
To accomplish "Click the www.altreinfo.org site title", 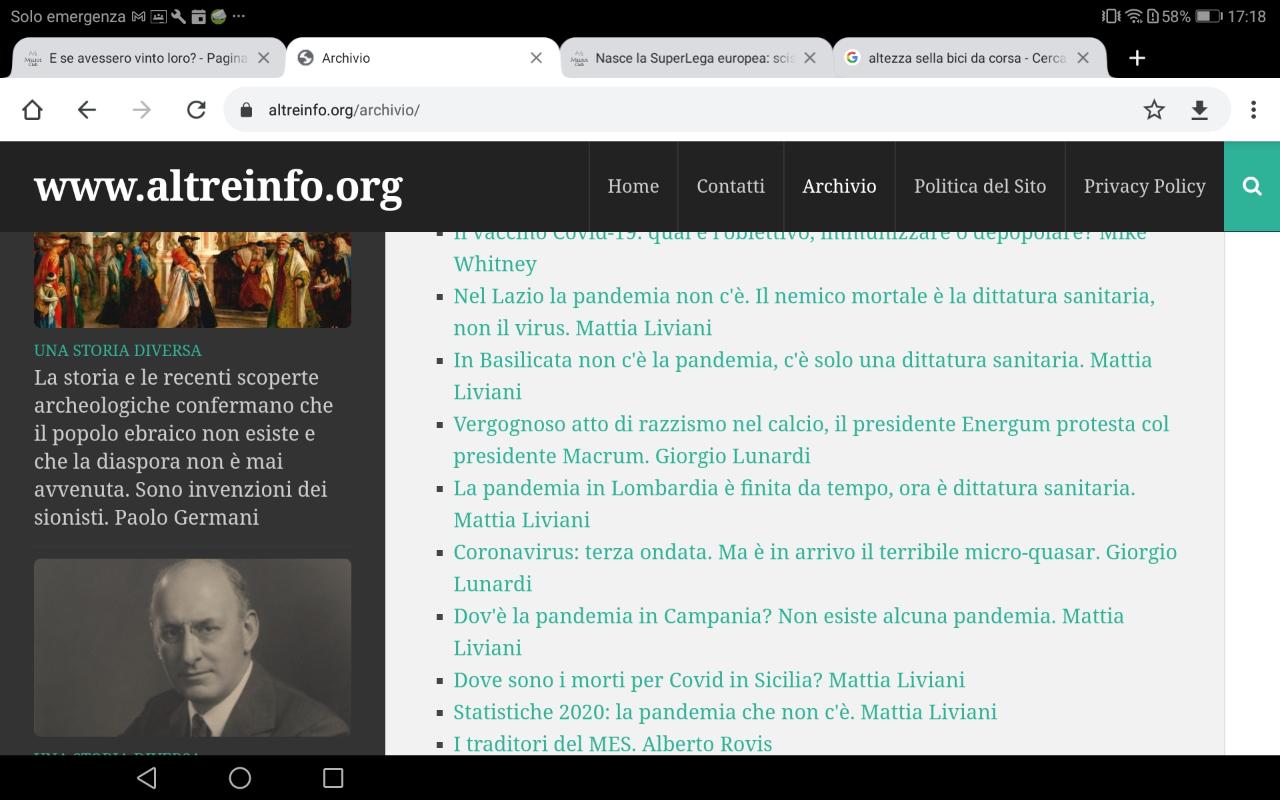I will [x=218, y=186].
